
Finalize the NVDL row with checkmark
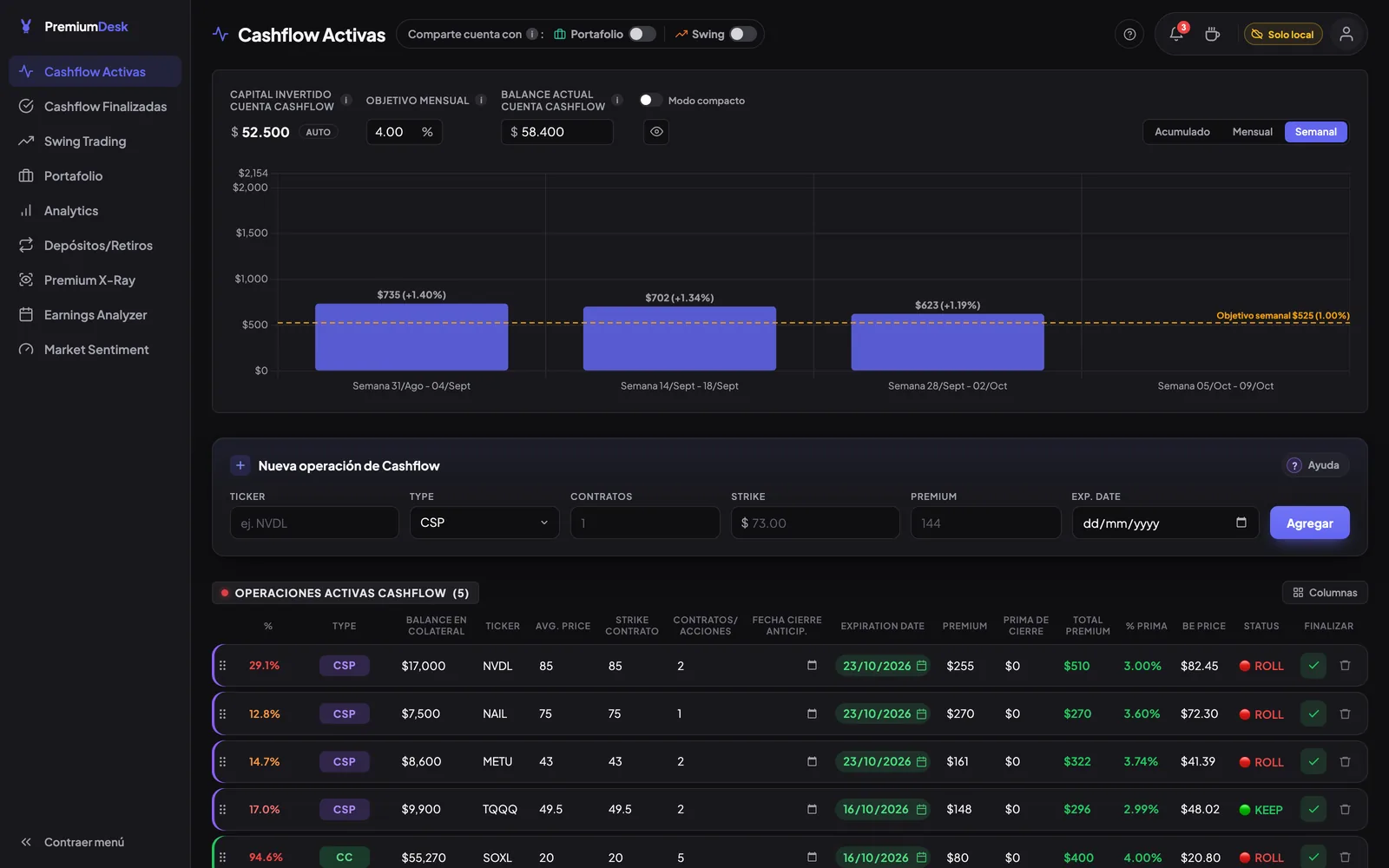[x=1313, y=666]
